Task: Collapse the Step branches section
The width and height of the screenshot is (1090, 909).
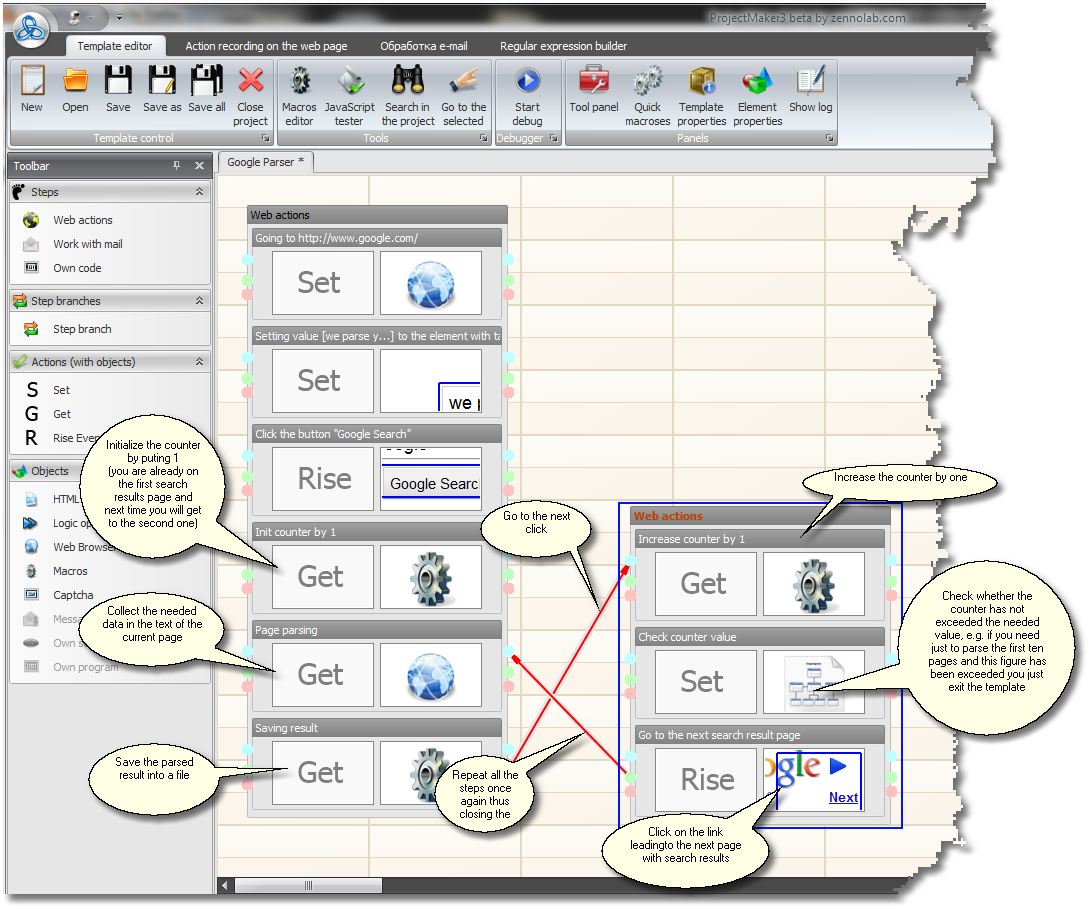Action: coord(199,301)
